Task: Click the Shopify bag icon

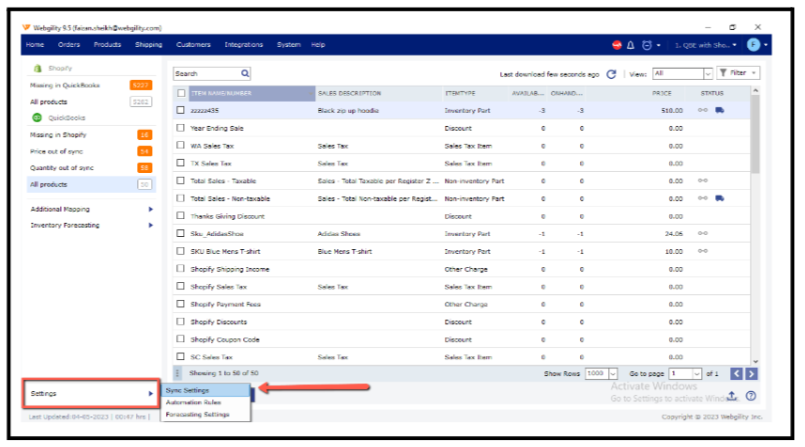Action: click(37, 68)
